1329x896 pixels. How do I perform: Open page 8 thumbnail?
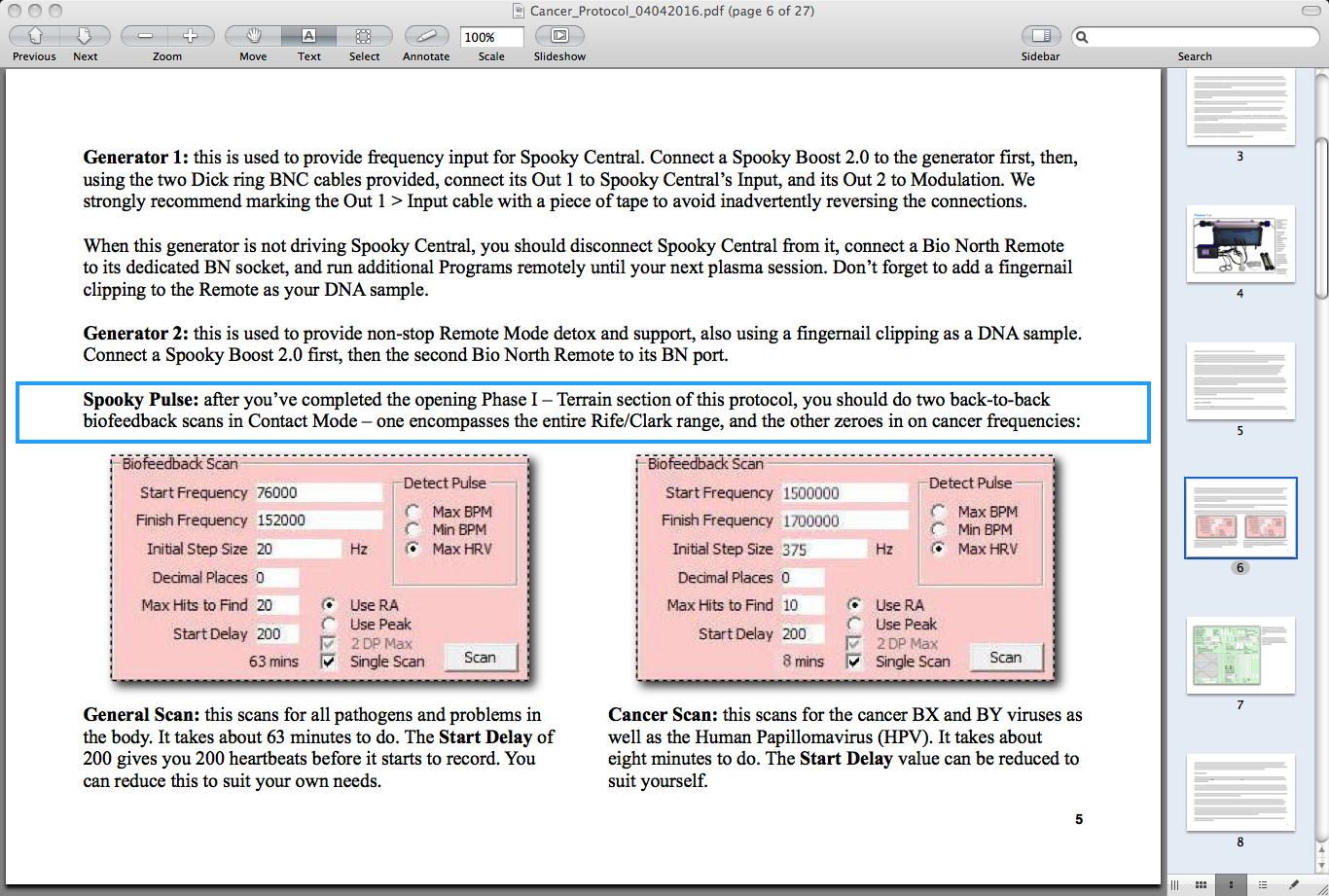tap(1239, 793)
